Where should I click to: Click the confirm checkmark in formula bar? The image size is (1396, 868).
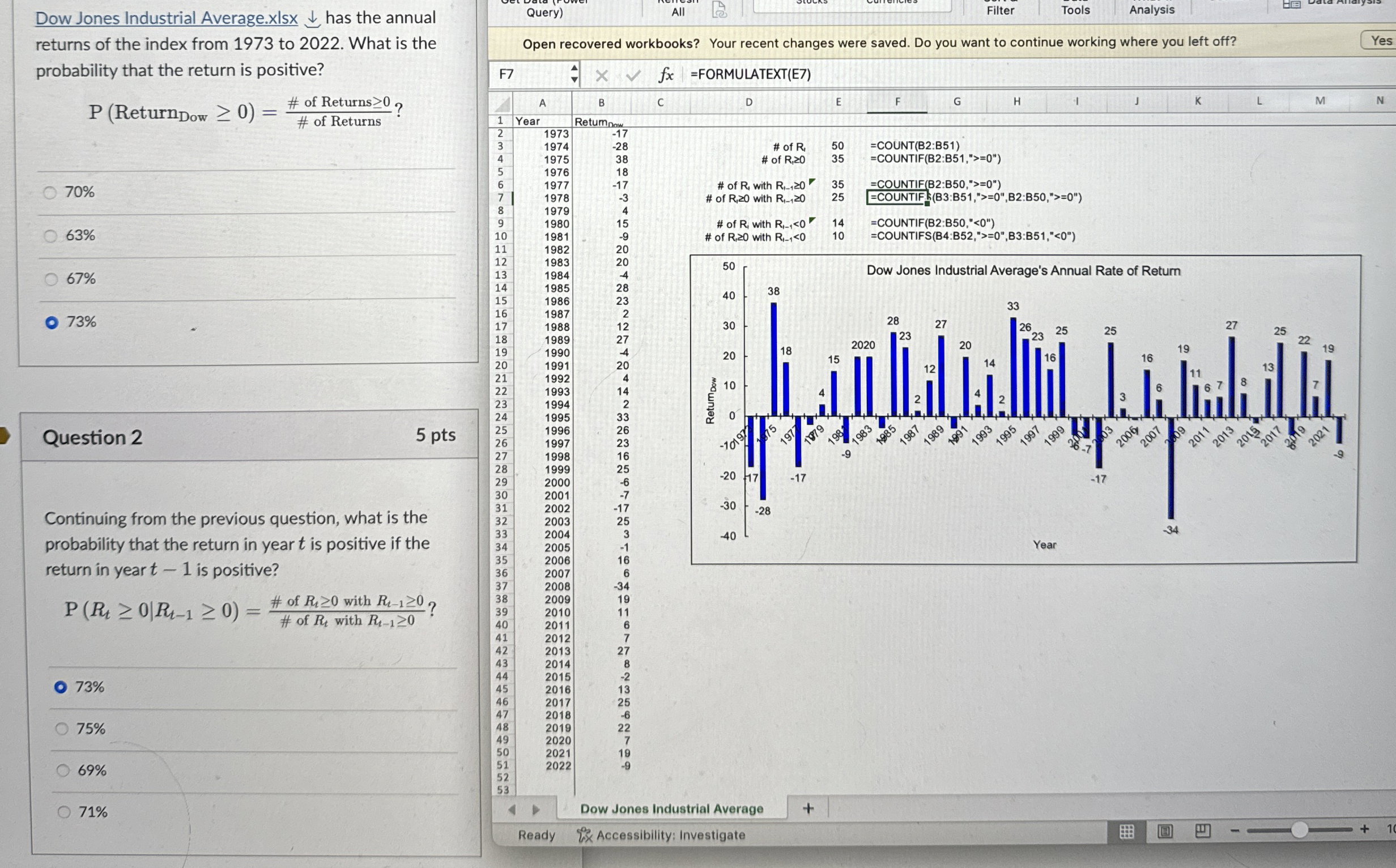point(633,75)
